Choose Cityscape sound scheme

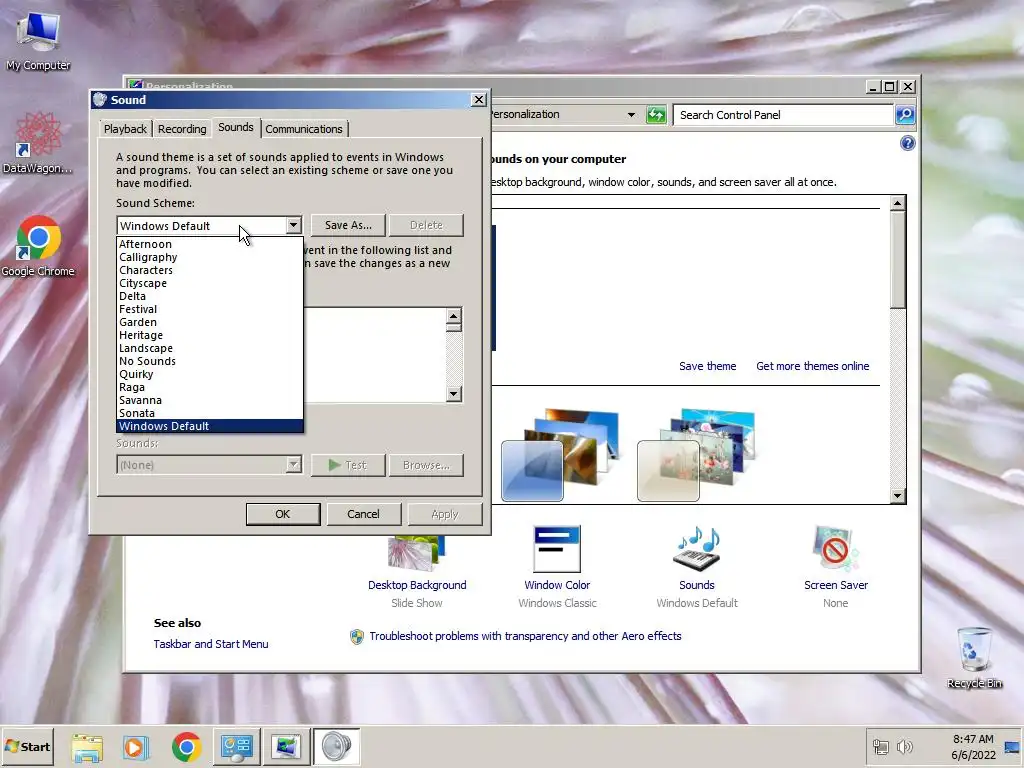pos(210,283)
